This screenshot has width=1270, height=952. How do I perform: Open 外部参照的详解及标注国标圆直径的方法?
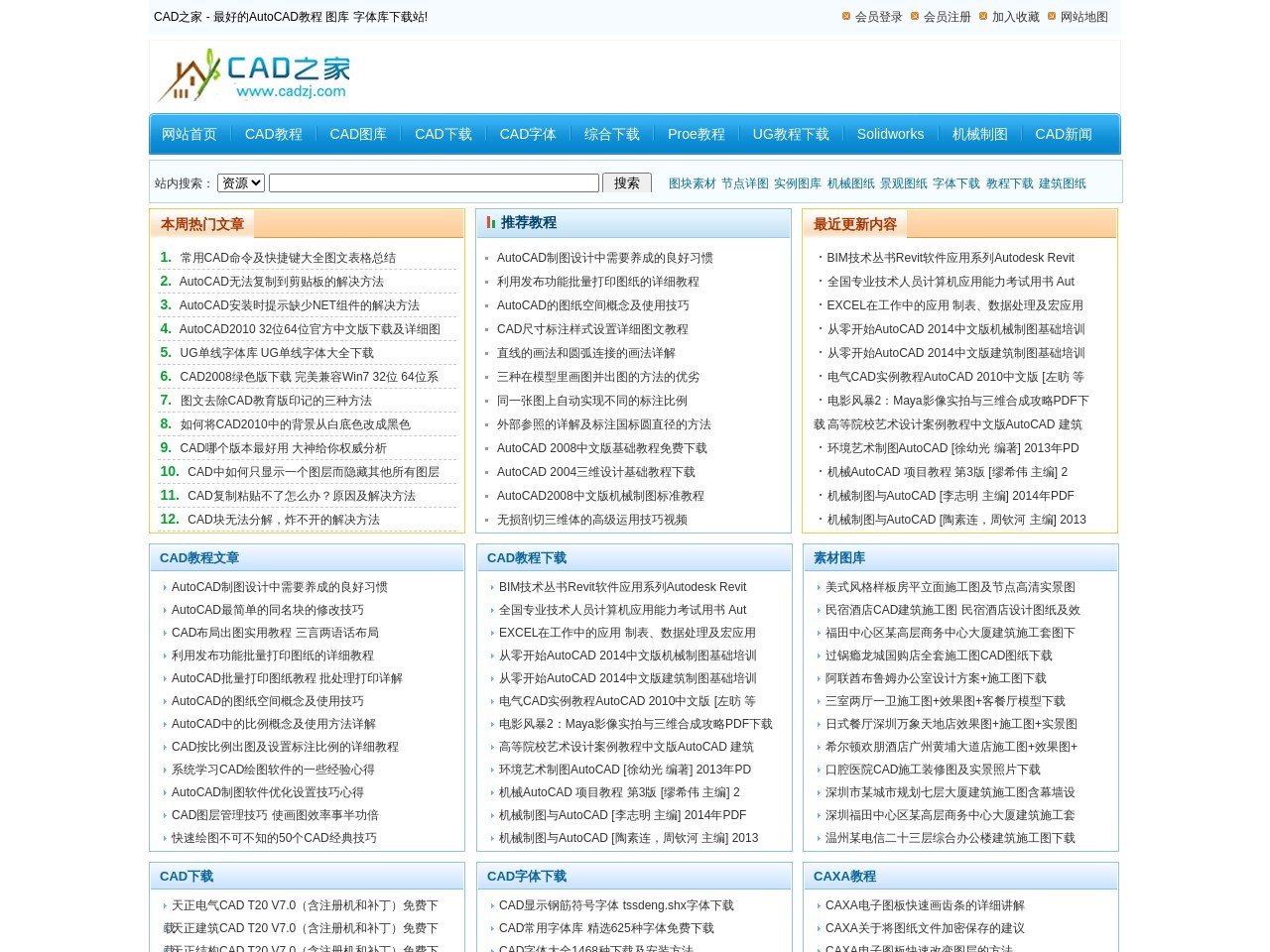pos(604,424)
